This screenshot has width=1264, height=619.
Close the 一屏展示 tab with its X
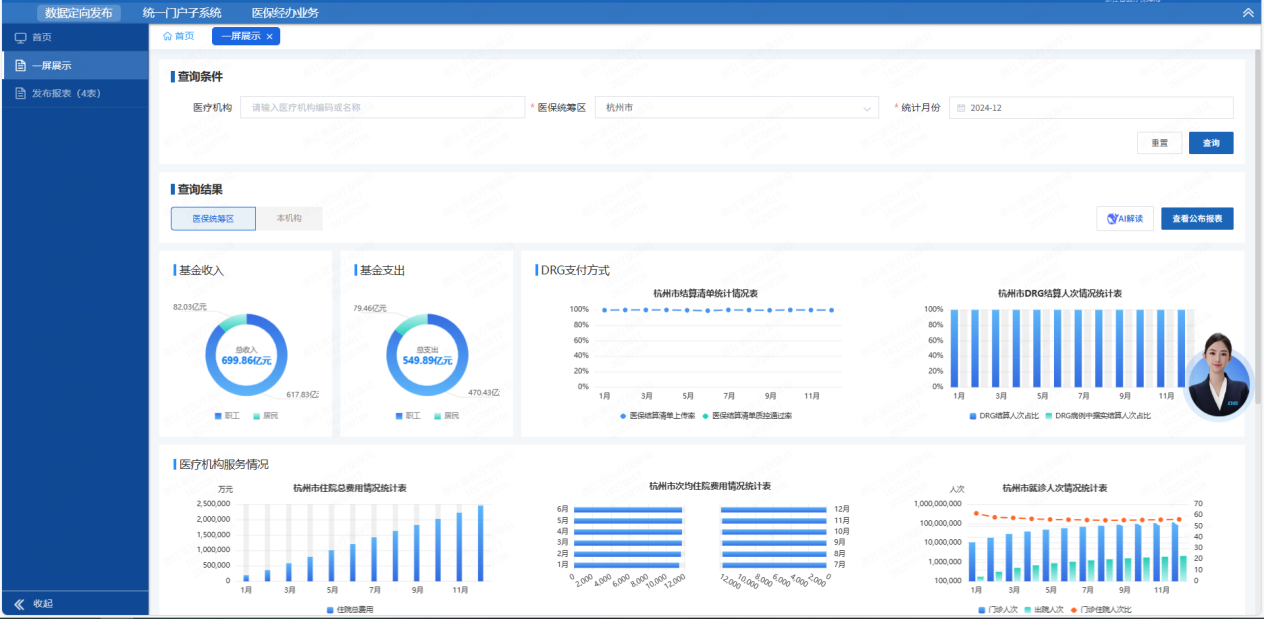pyautogui.click(x=269, y=36)
